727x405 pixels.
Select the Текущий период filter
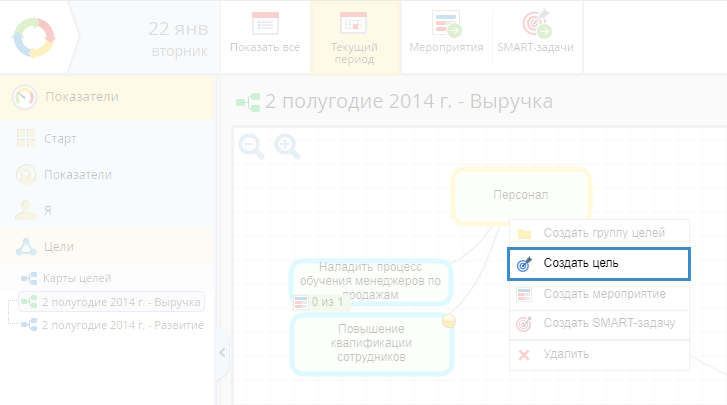click(354, 38)
